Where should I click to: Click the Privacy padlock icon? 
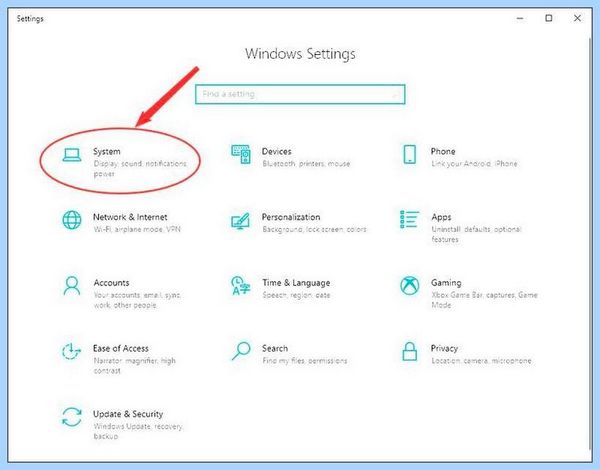point(409,351)
